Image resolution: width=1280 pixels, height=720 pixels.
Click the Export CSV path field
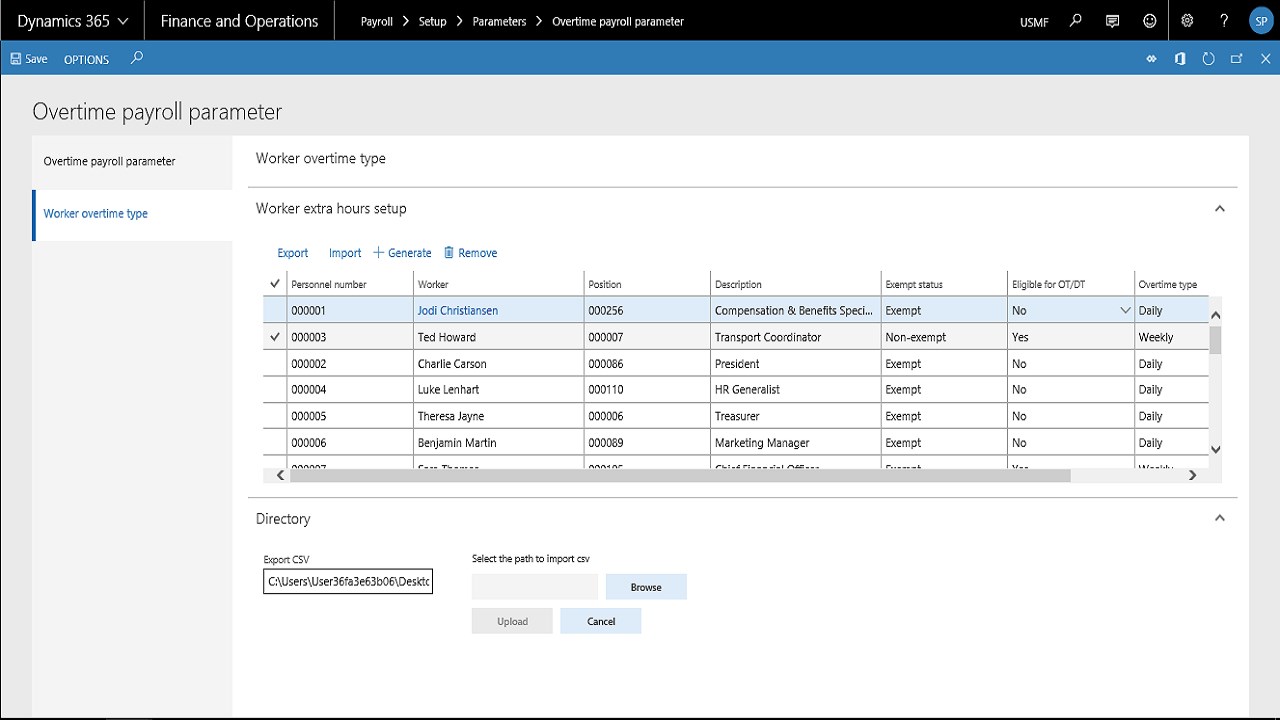(x=348, y=581)
